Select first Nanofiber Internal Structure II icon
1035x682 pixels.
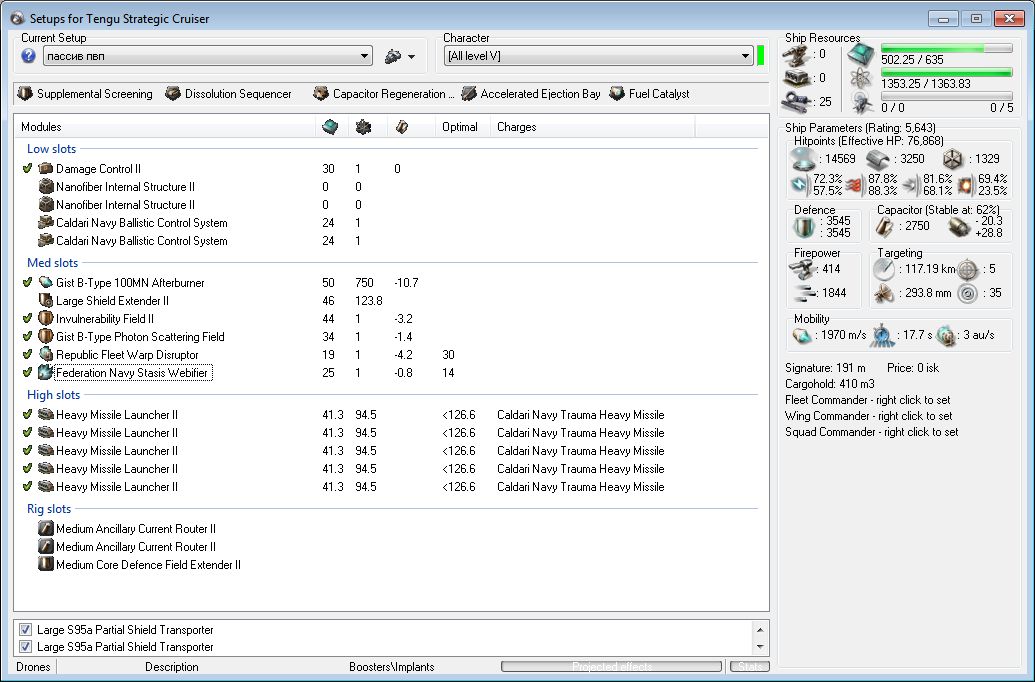point(46,186)
